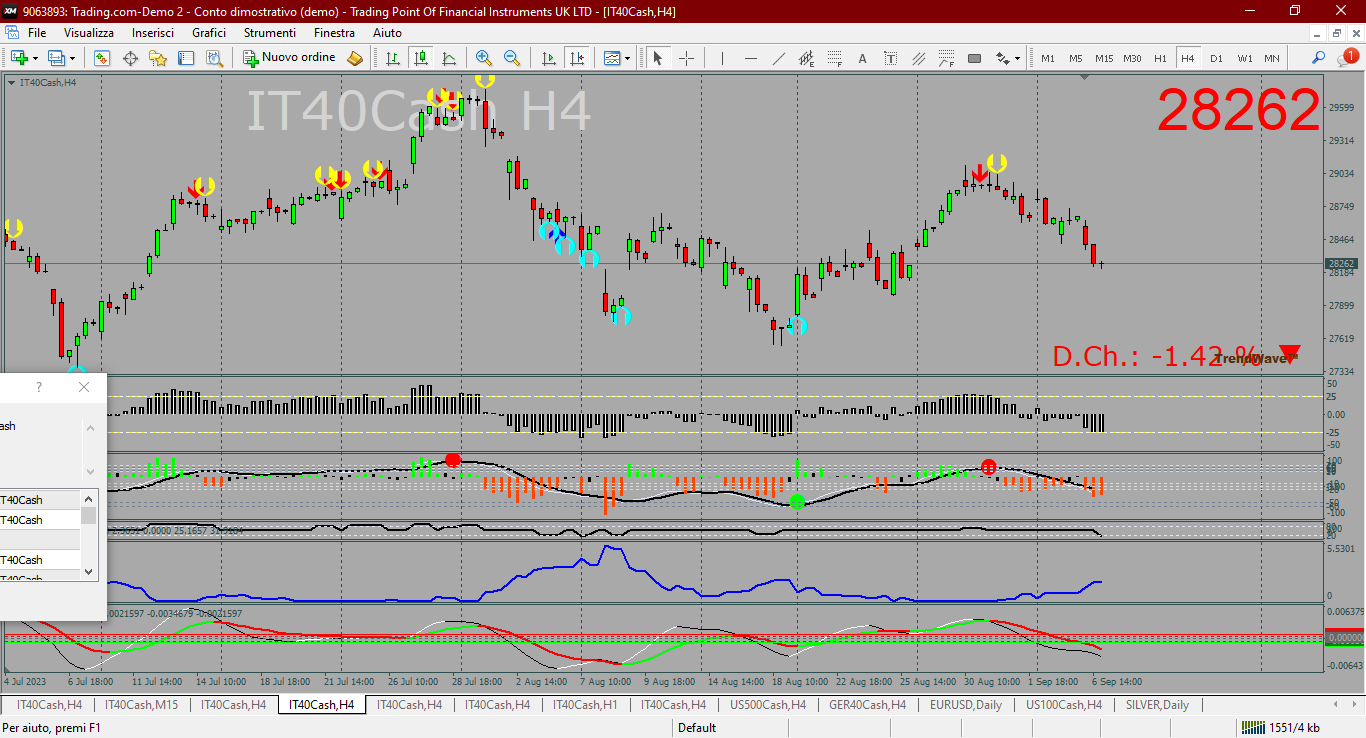Image resolution: width=1366 pixels, height=738 pixels.
Task: Open the notifications chat bubble
Action: 1346,58
